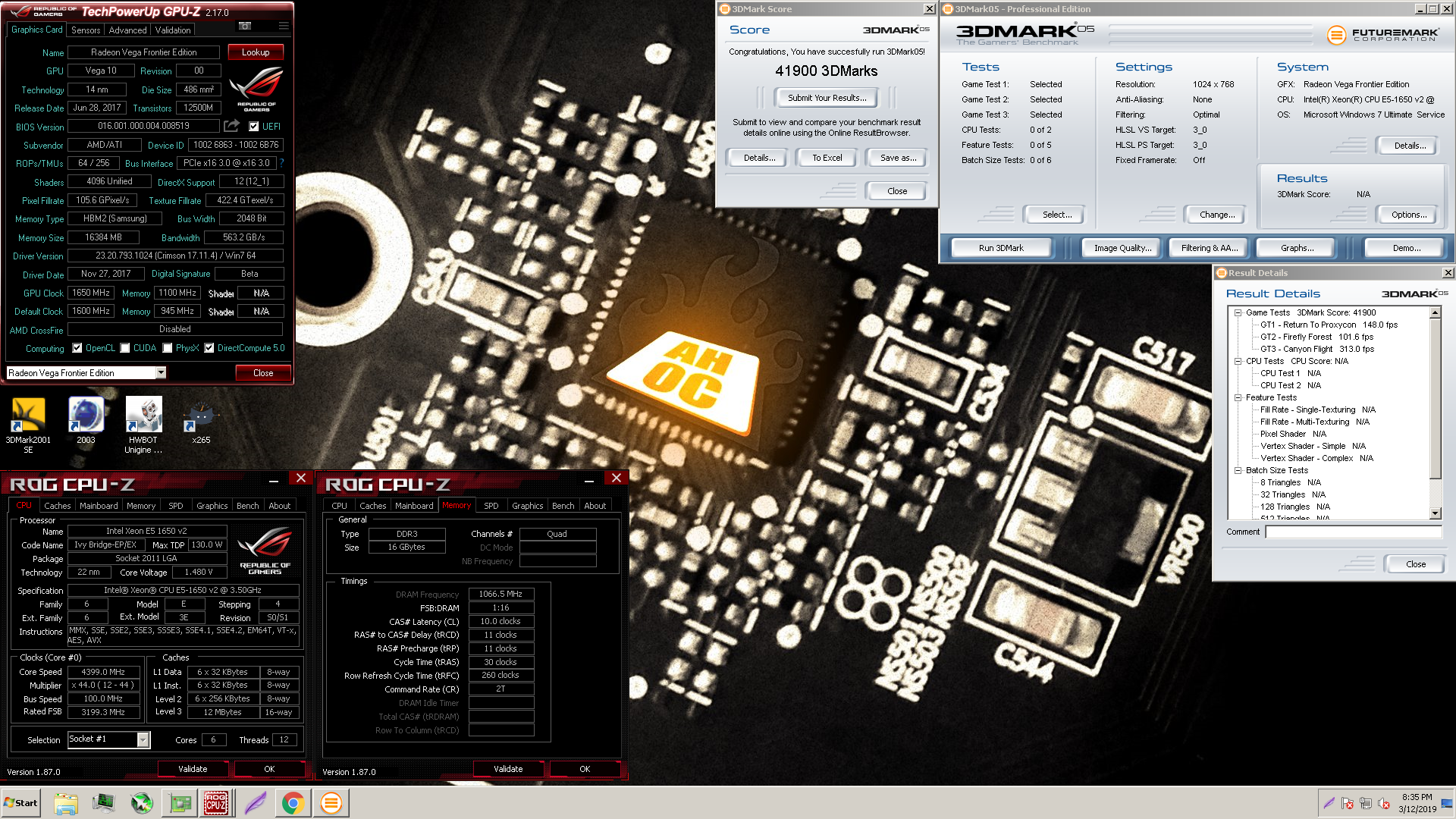
Task: Click the BIOS export share icon
Action: click(232, 126)
